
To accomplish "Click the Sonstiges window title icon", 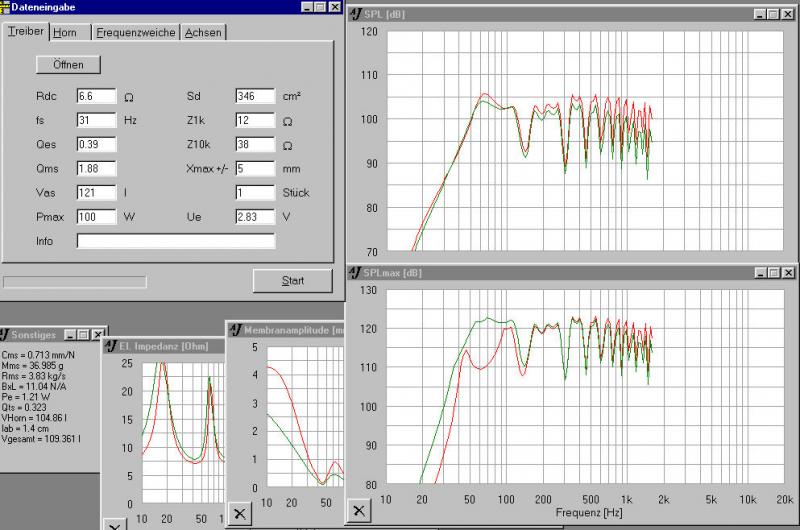I will pyautogui.click(x=6, y=334).
